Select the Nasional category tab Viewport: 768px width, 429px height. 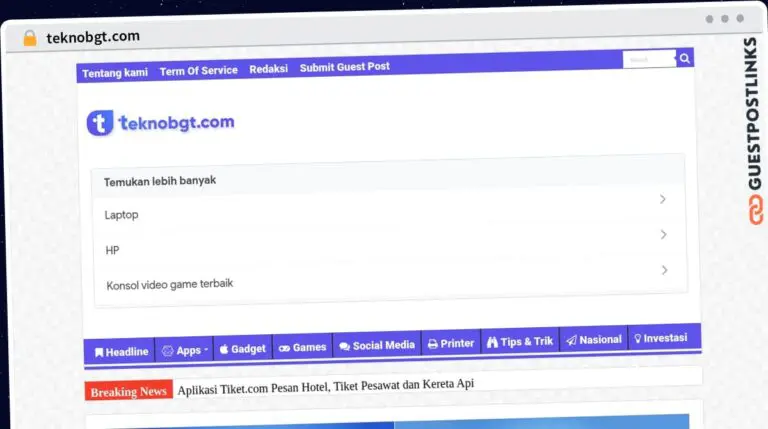coord(594,339)
